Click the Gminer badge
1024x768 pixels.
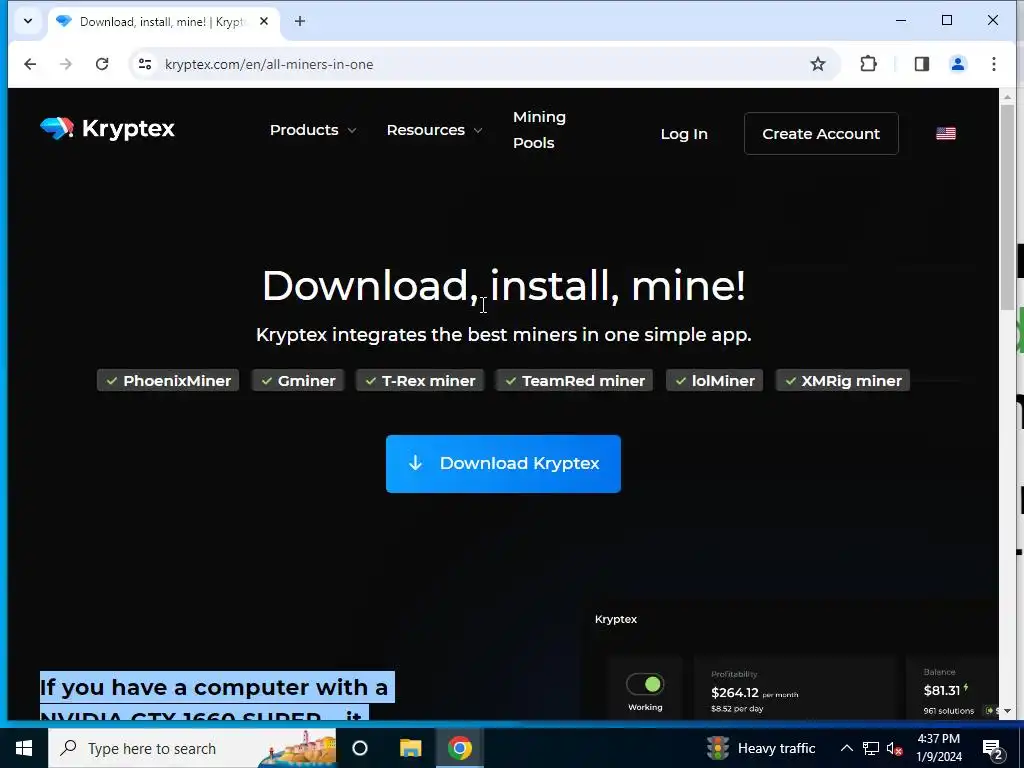(x=298, y=381)
